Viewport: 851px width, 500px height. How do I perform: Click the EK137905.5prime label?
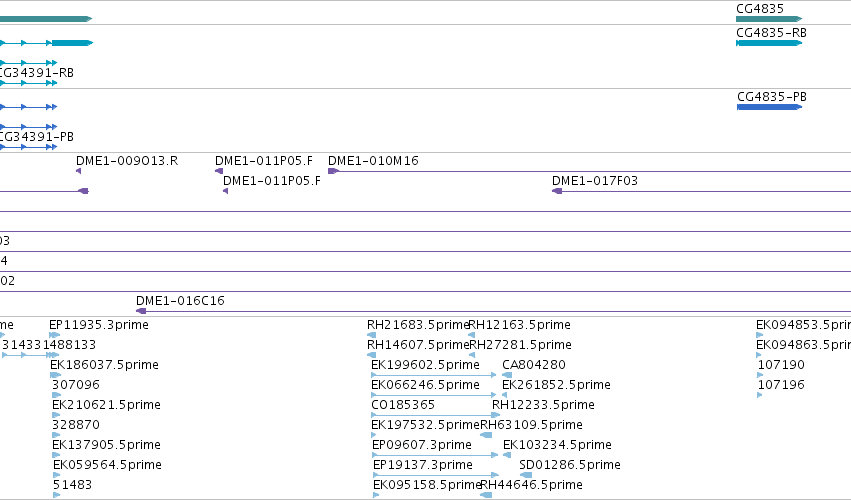106,445
